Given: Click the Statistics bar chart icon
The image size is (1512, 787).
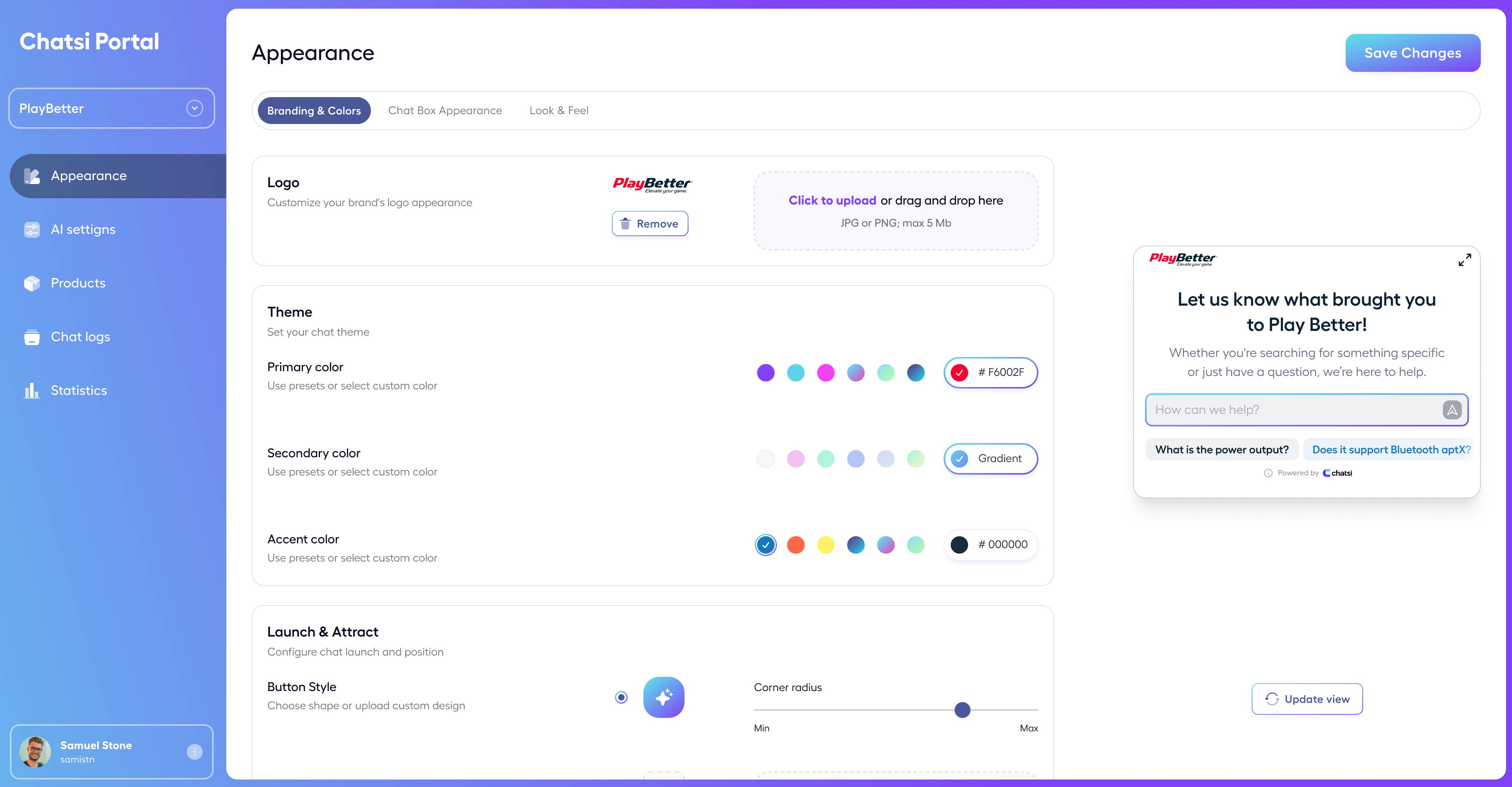Looking at the screenshot, I should 32,390.
